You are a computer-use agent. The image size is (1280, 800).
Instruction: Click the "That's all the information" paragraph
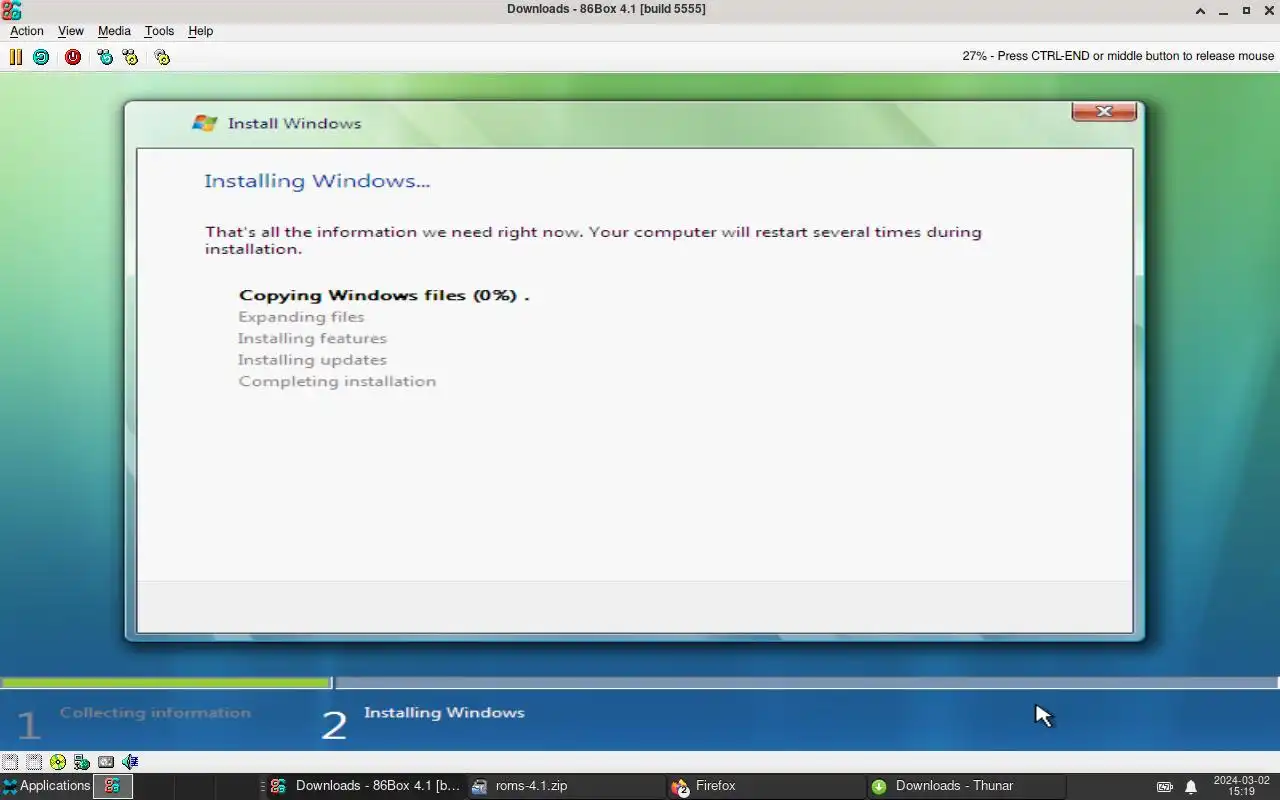(x=593, y=240)
